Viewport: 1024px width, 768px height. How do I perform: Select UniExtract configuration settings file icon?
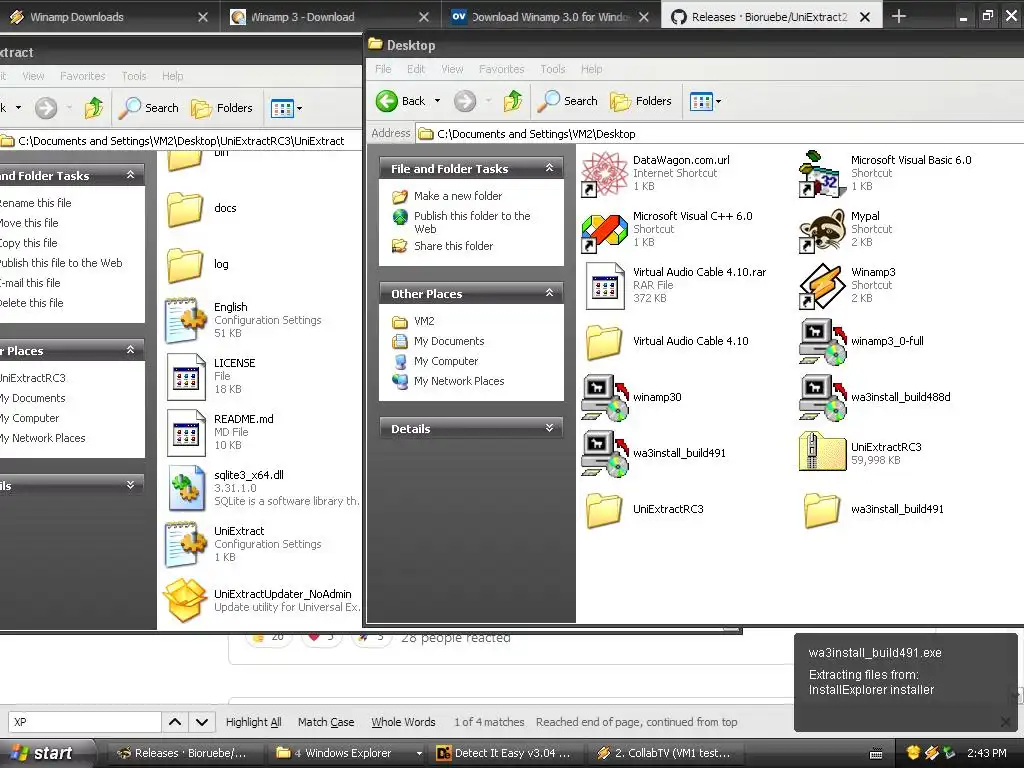coord(185,544)
